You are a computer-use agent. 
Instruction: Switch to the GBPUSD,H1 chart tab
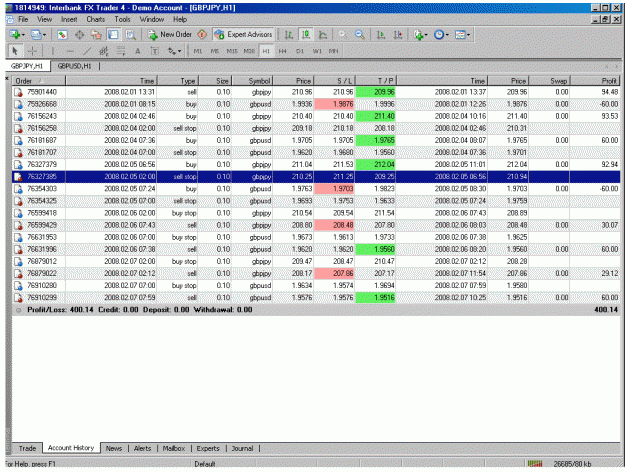74,66
